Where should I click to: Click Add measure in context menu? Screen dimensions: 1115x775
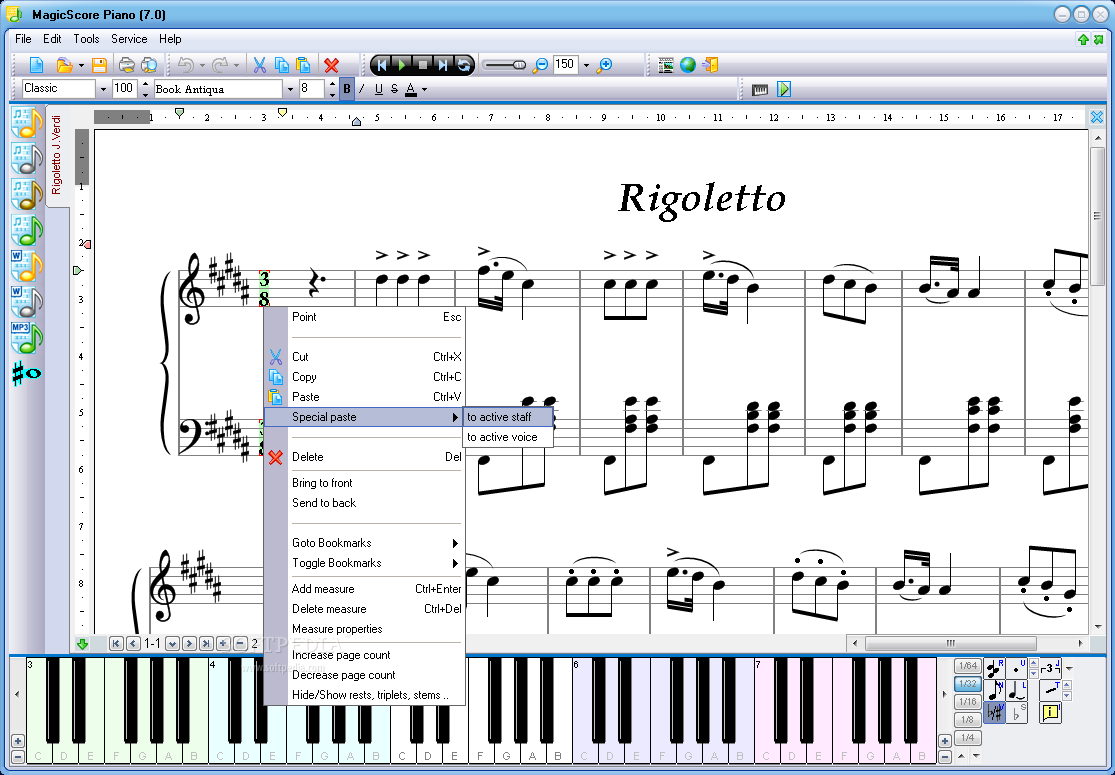coord(364,589)
